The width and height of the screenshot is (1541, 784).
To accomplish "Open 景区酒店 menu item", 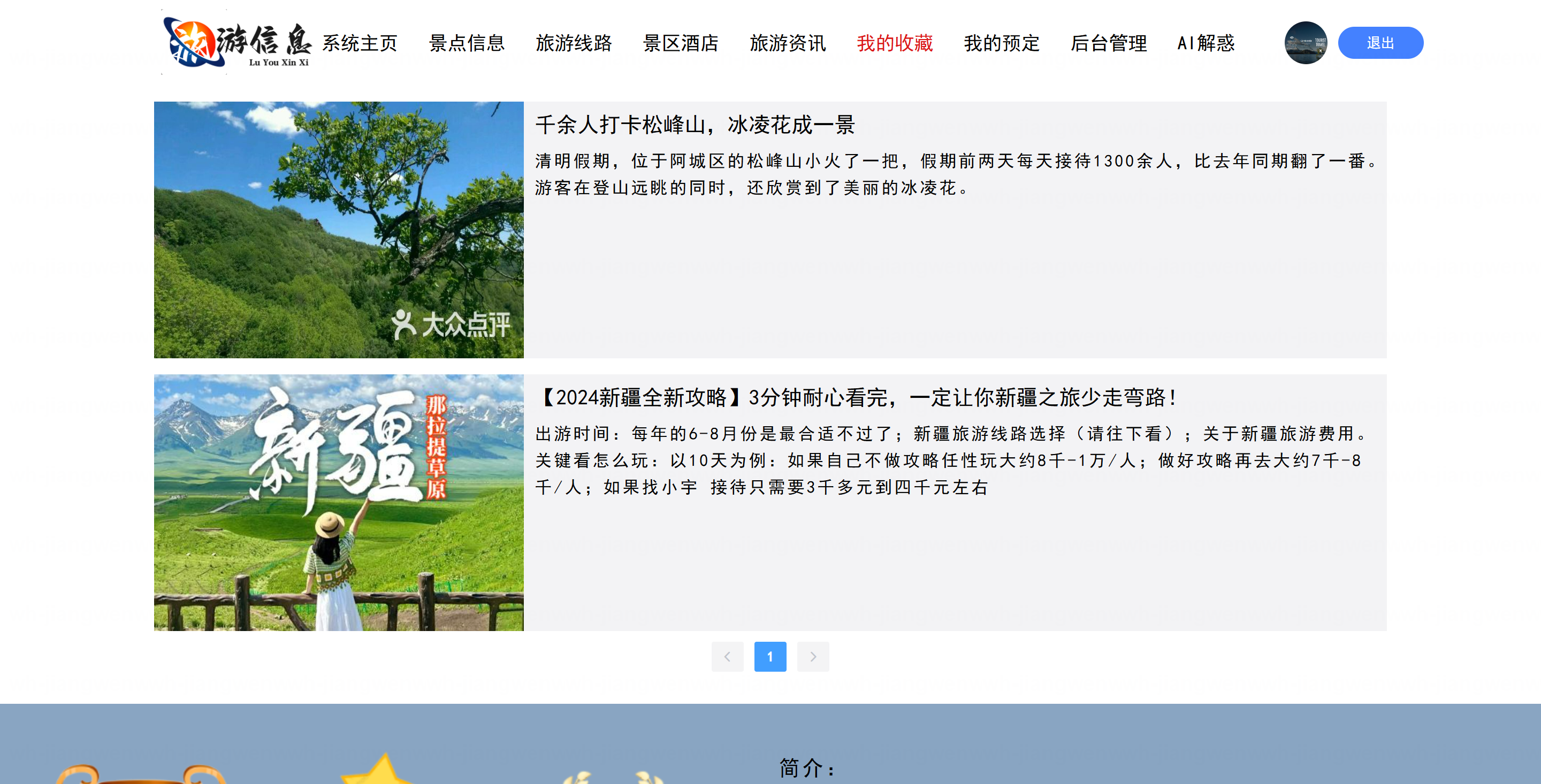I will click(681, 43).
